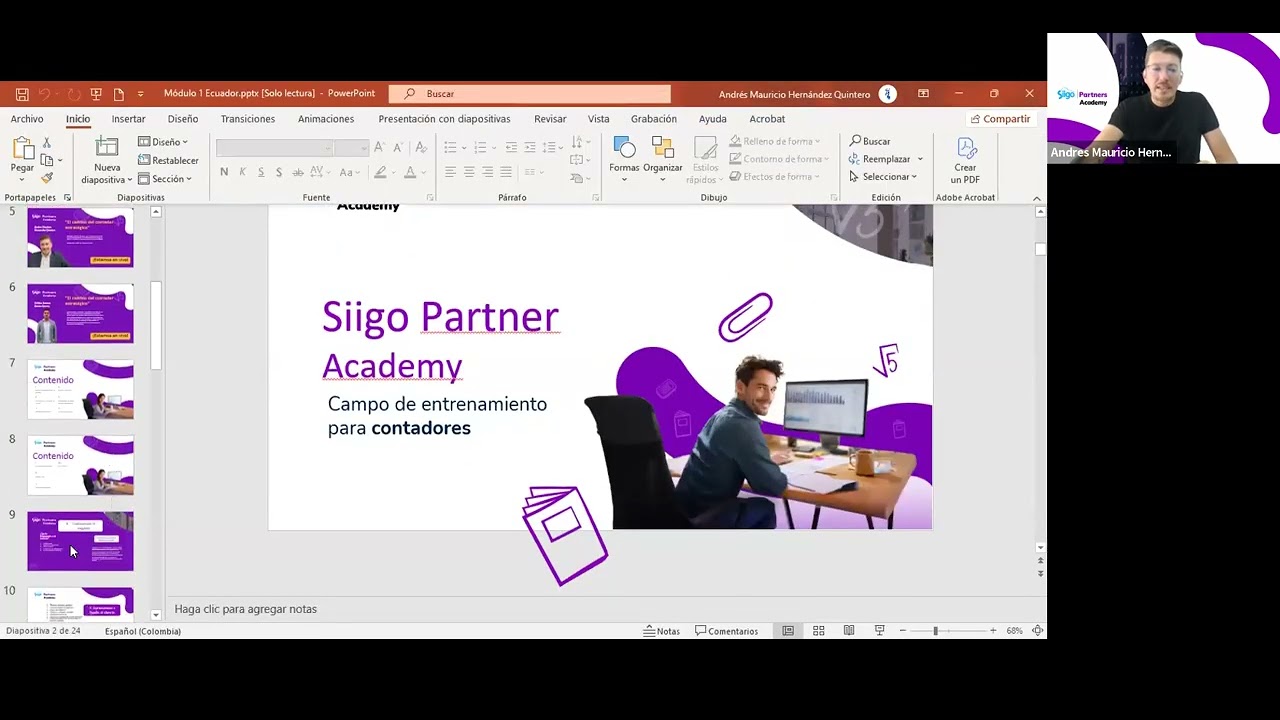1280x720 pixels.
Task: Toggle bold formatting (N)
Action: pos(224,172)
